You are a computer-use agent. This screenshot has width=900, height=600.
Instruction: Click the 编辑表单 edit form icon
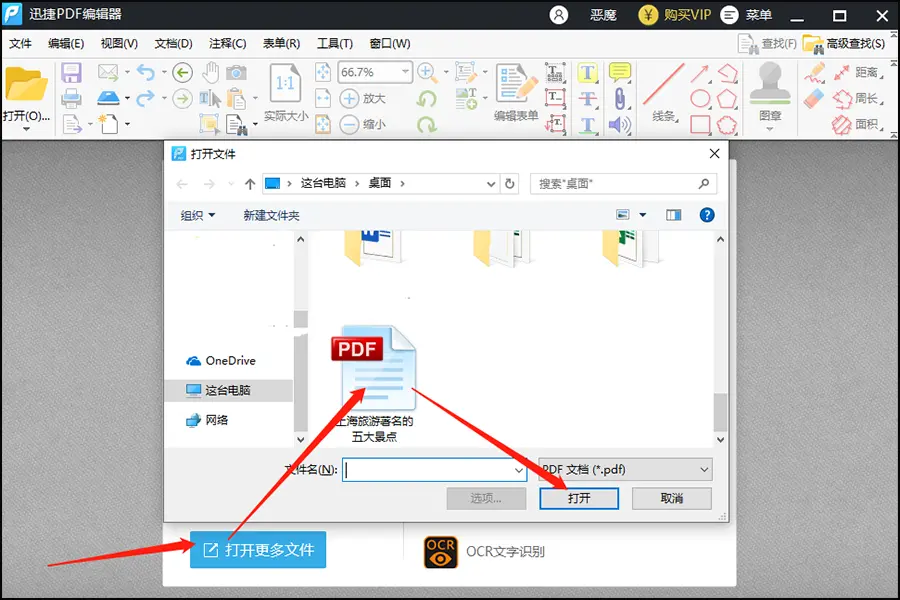[x=516, y=84]
